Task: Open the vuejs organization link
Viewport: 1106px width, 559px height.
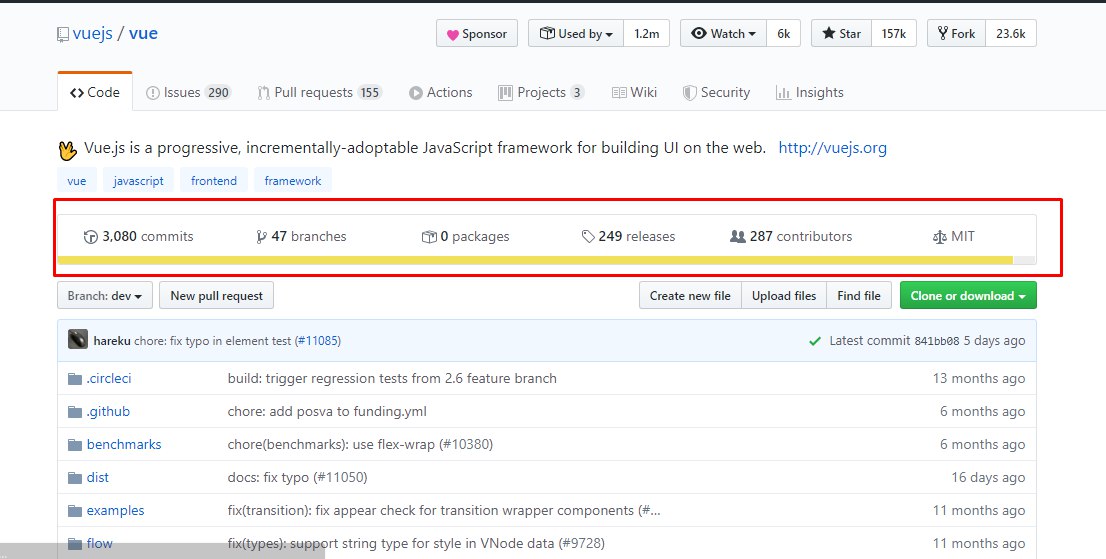Action: click(92, 33)
